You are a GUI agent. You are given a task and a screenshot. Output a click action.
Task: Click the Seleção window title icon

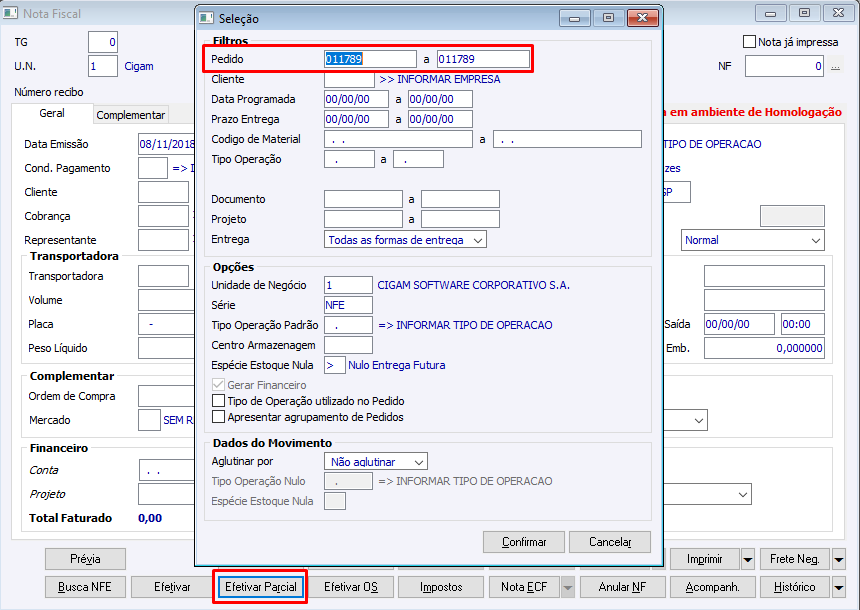[207, 18]
